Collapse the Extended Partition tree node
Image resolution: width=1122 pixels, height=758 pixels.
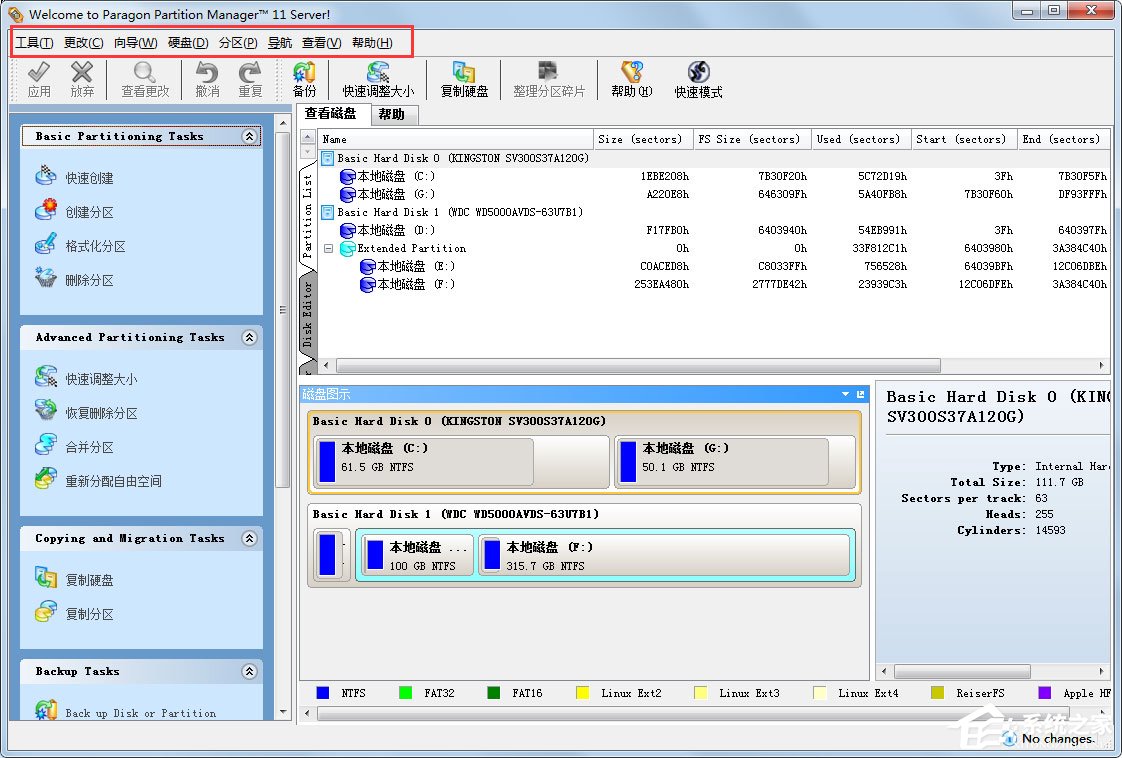328,248
